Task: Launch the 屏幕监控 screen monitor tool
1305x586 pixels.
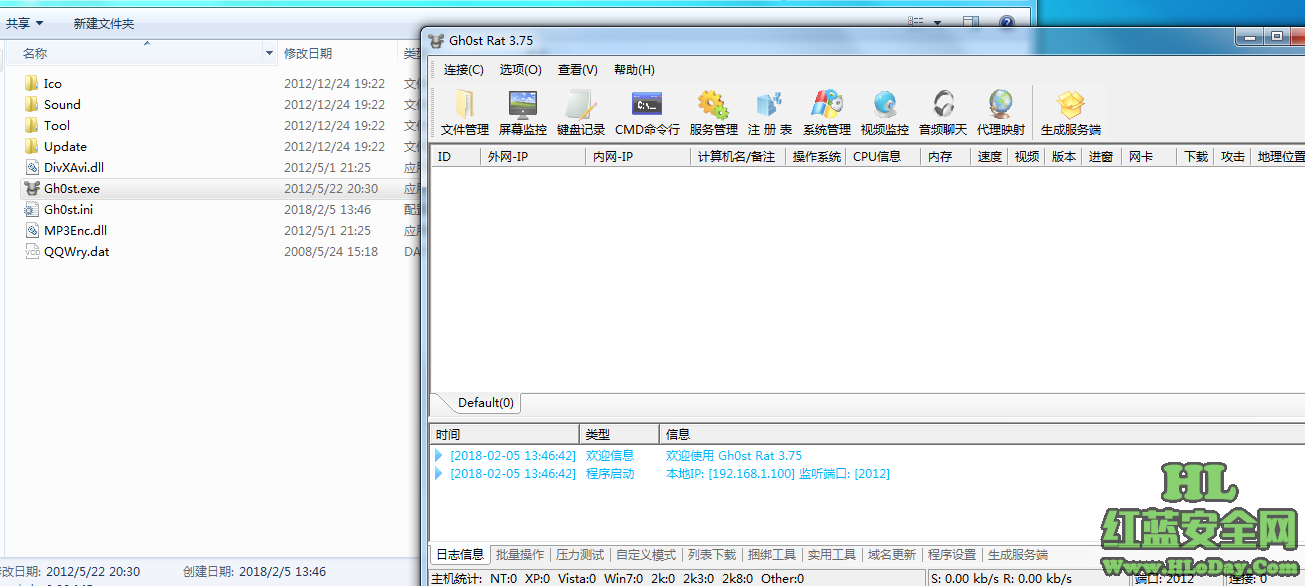Action: coord(523,112)
